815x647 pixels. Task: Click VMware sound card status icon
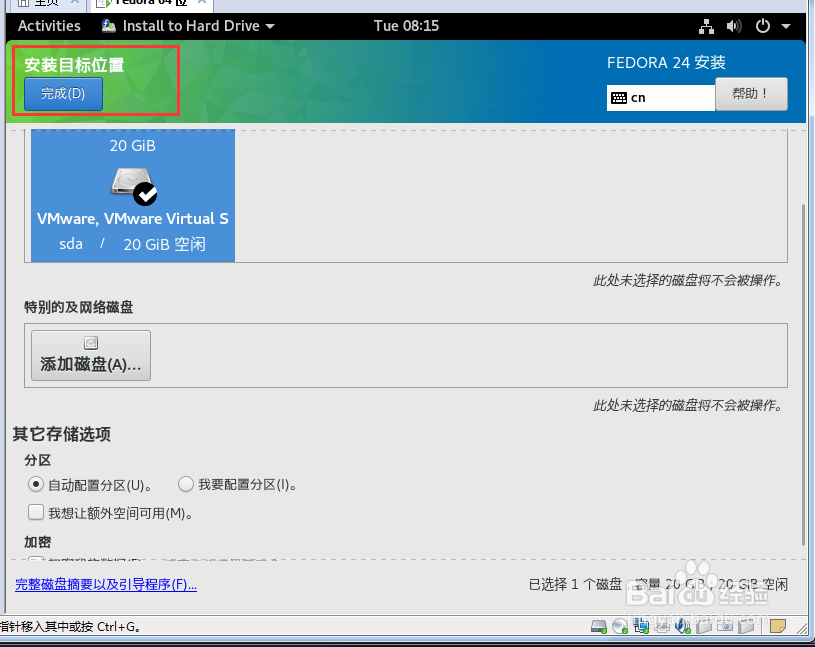682,626
